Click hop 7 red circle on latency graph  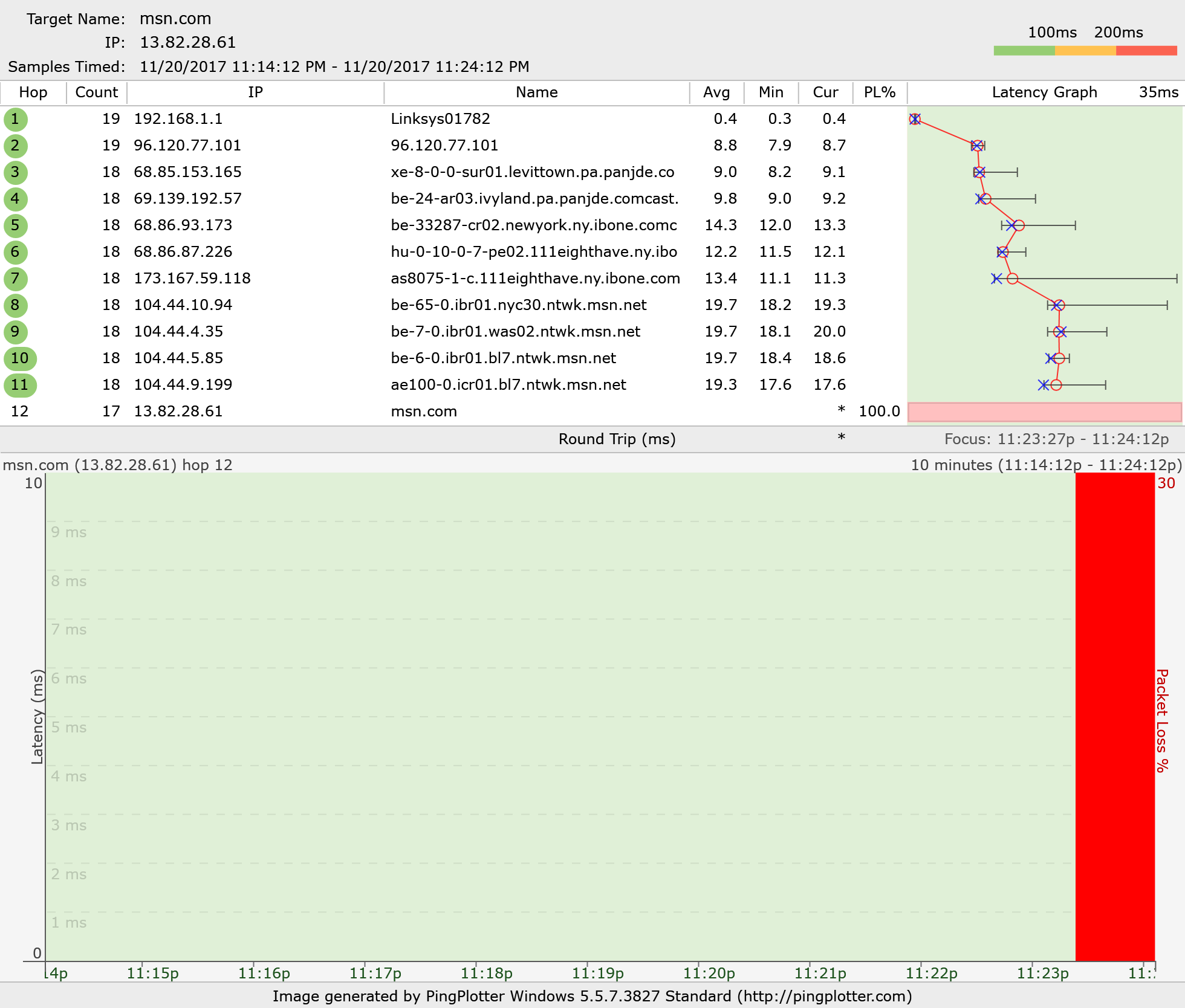[x=1013, y=279]
